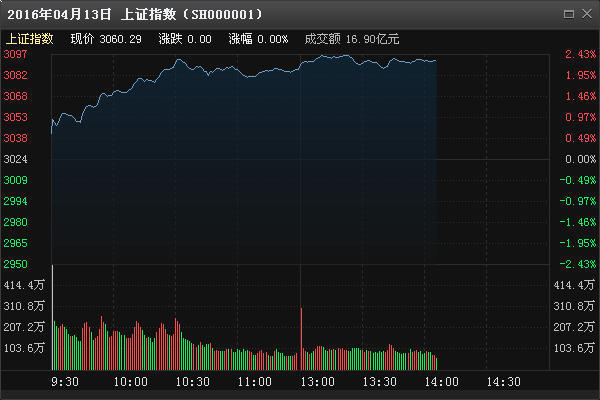Click the 涨跌 0.00 field
Image resolution: width=600 pixels, height=400 pixels.
point(185,39)
